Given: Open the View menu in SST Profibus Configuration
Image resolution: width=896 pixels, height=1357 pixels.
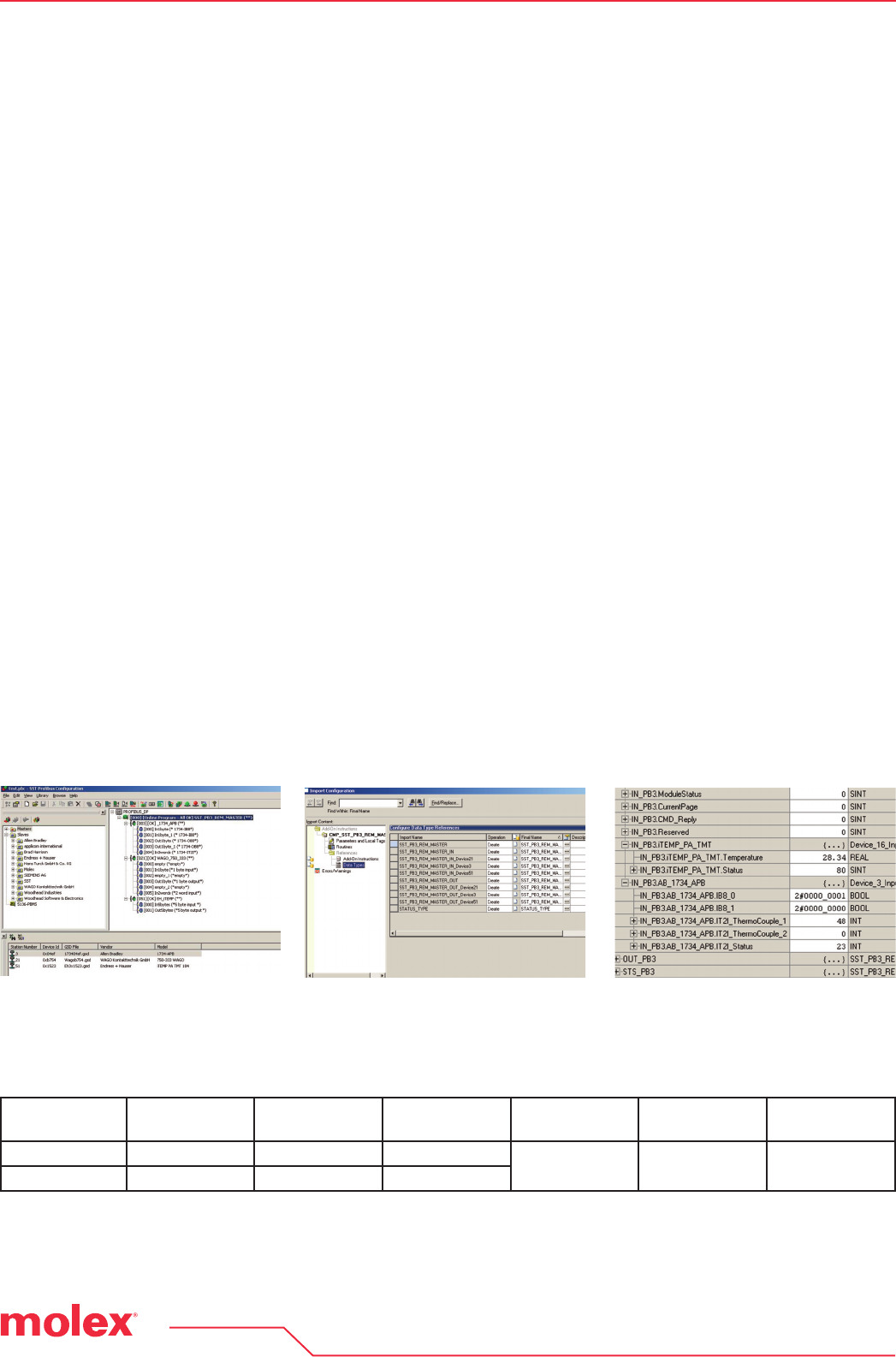Looking at the screenshot, I should coord(28,796).
